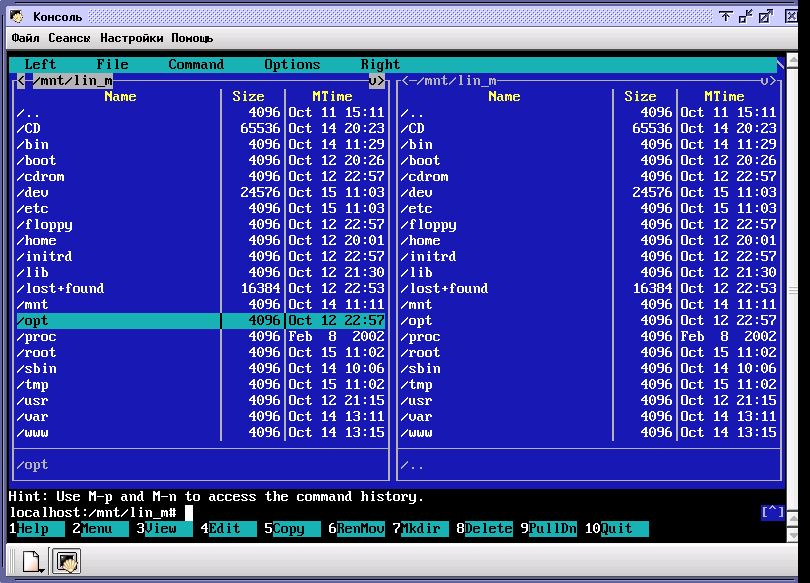810x583 pixels.
Task: Select /etc directory in left panel
Action: 200,209
